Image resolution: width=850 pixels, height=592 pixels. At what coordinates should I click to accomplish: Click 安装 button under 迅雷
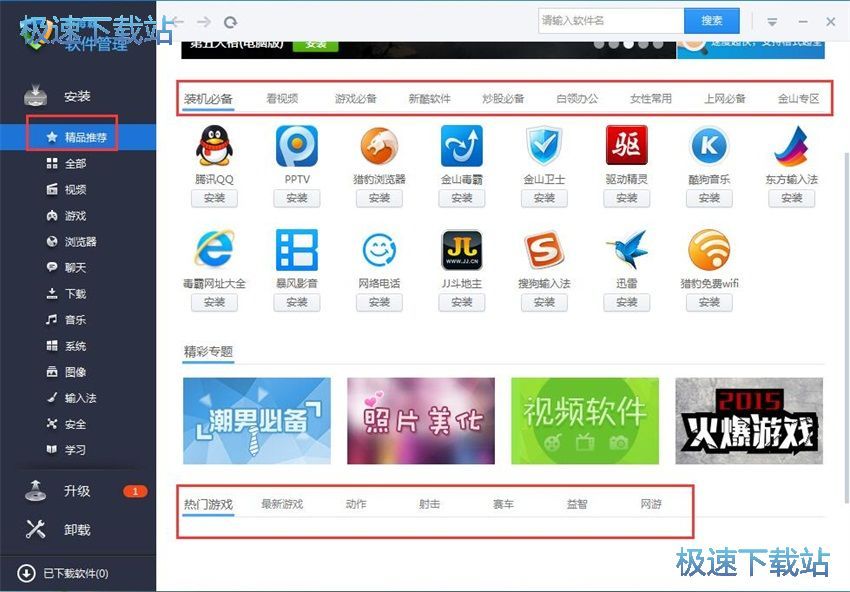click(x=627, y=303)
